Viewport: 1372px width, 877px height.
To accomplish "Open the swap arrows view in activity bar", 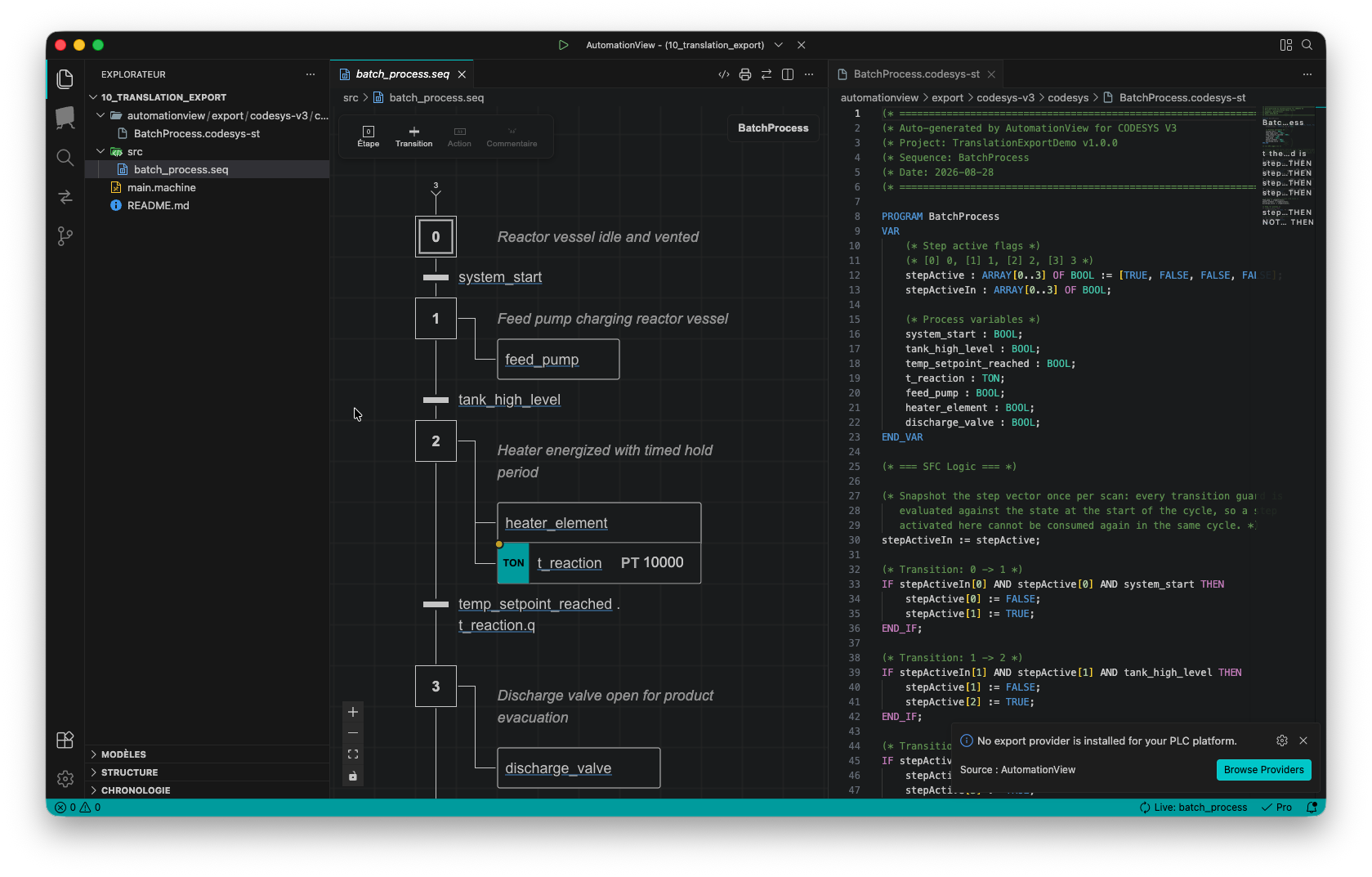I will pos(65,197).
